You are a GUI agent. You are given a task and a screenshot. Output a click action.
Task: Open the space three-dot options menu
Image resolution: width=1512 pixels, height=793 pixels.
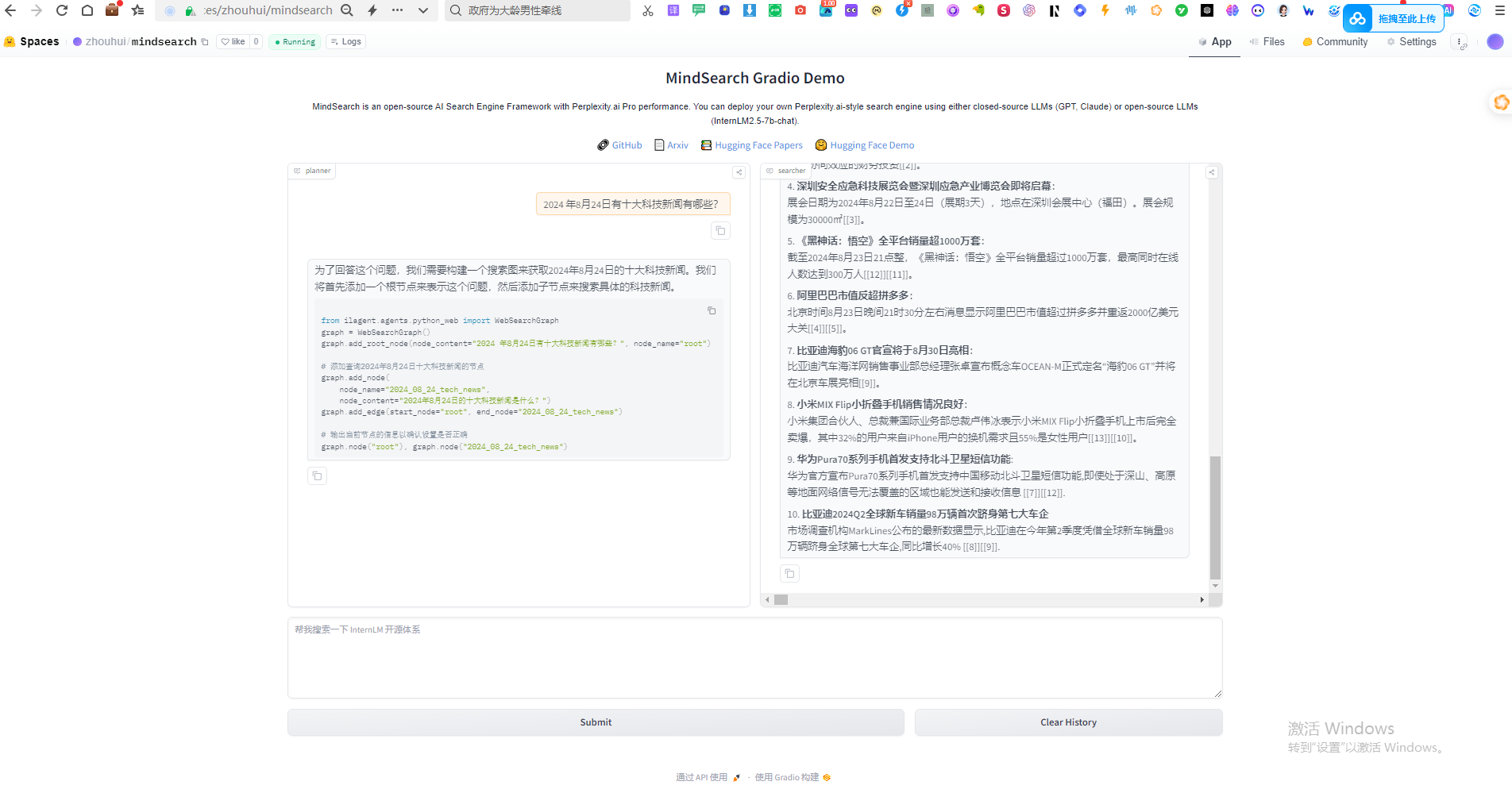click(1460, 42)
